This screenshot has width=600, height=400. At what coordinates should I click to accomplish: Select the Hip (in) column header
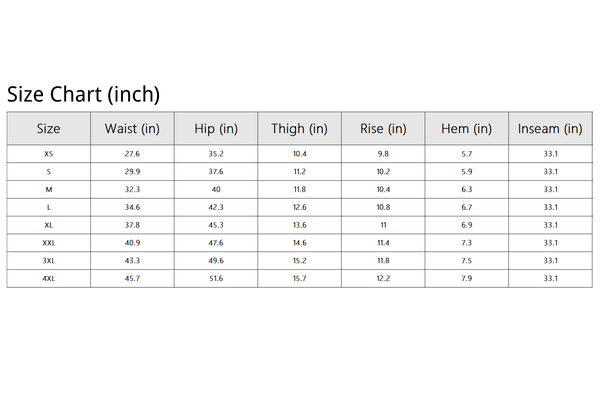coord(216,129)
